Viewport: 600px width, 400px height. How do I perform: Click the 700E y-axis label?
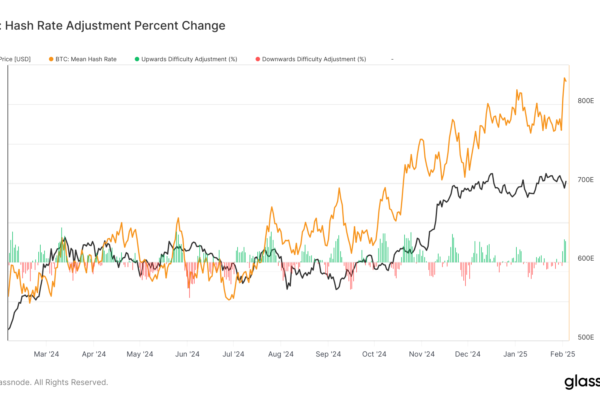pos(585,180)
